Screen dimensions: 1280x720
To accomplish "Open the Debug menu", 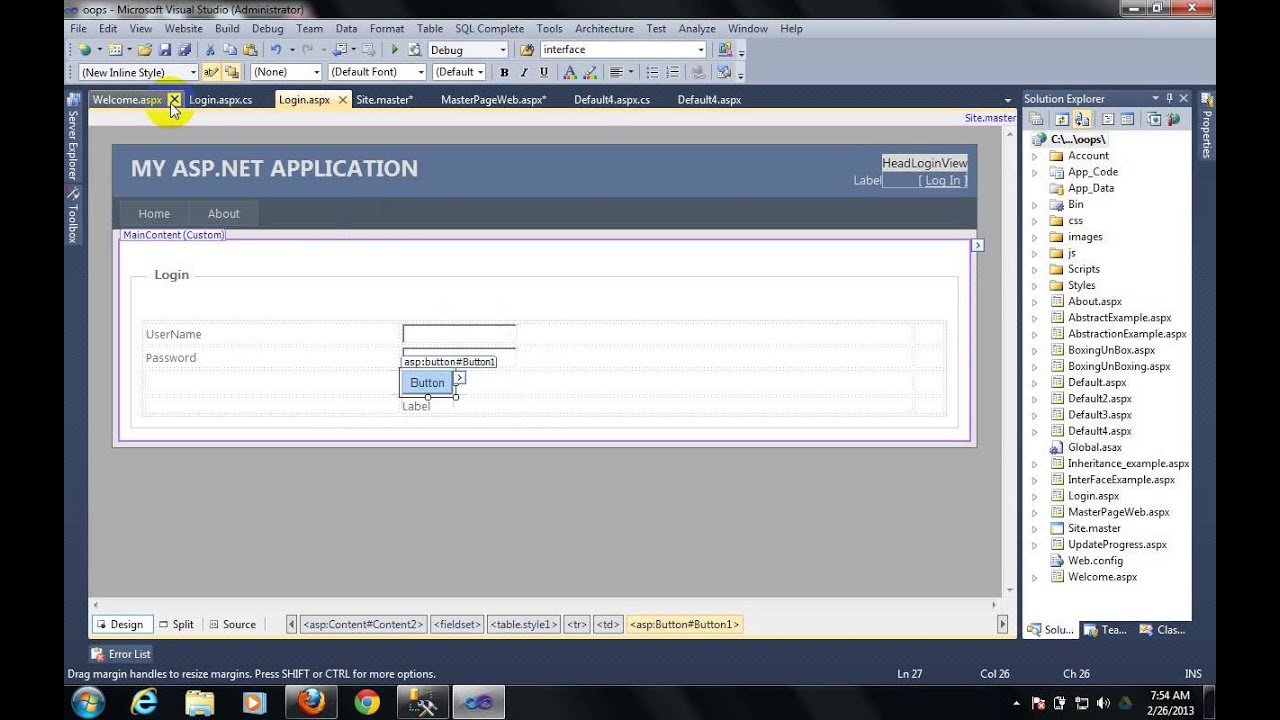I will pos(267,29).
